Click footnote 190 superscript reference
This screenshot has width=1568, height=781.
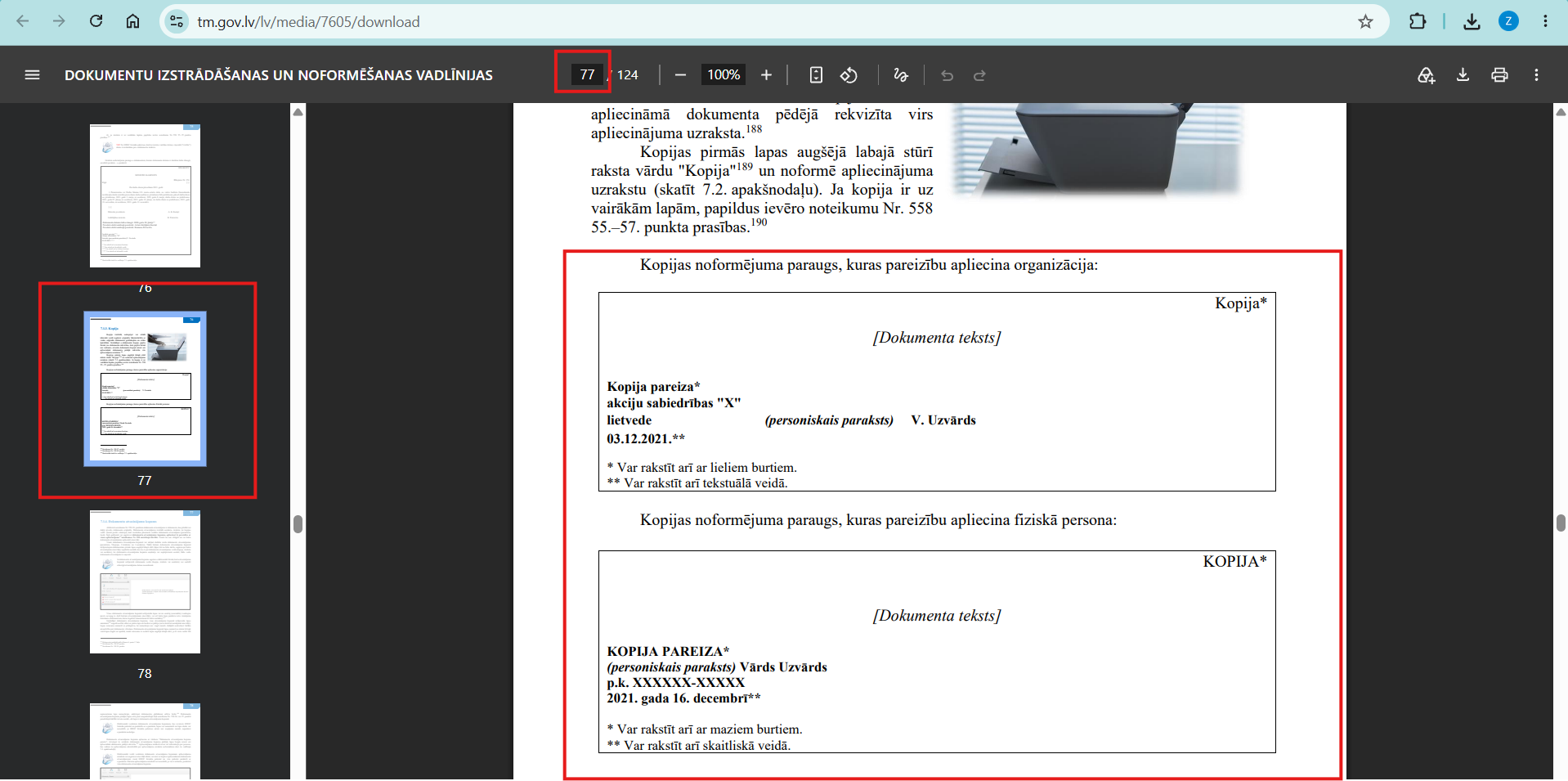click(759, 222)
